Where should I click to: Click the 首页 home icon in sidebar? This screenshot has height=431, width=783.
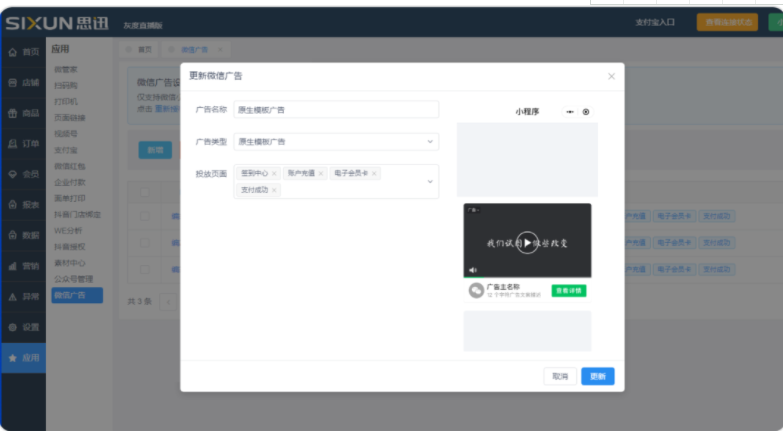pos(12,52)
